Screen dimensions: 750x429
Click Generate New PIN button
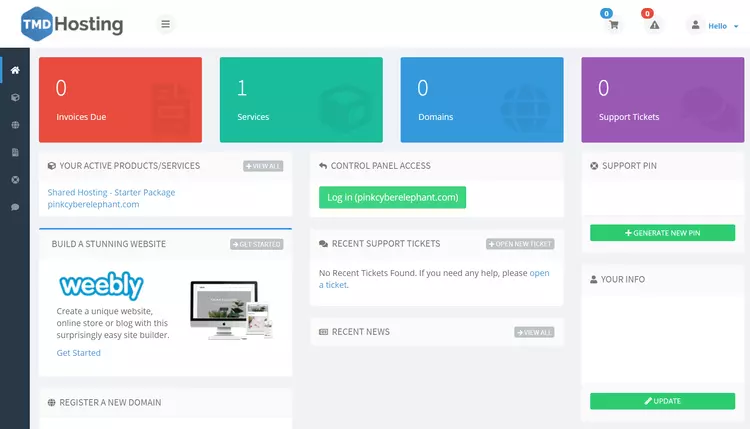(x=662, y=233)
